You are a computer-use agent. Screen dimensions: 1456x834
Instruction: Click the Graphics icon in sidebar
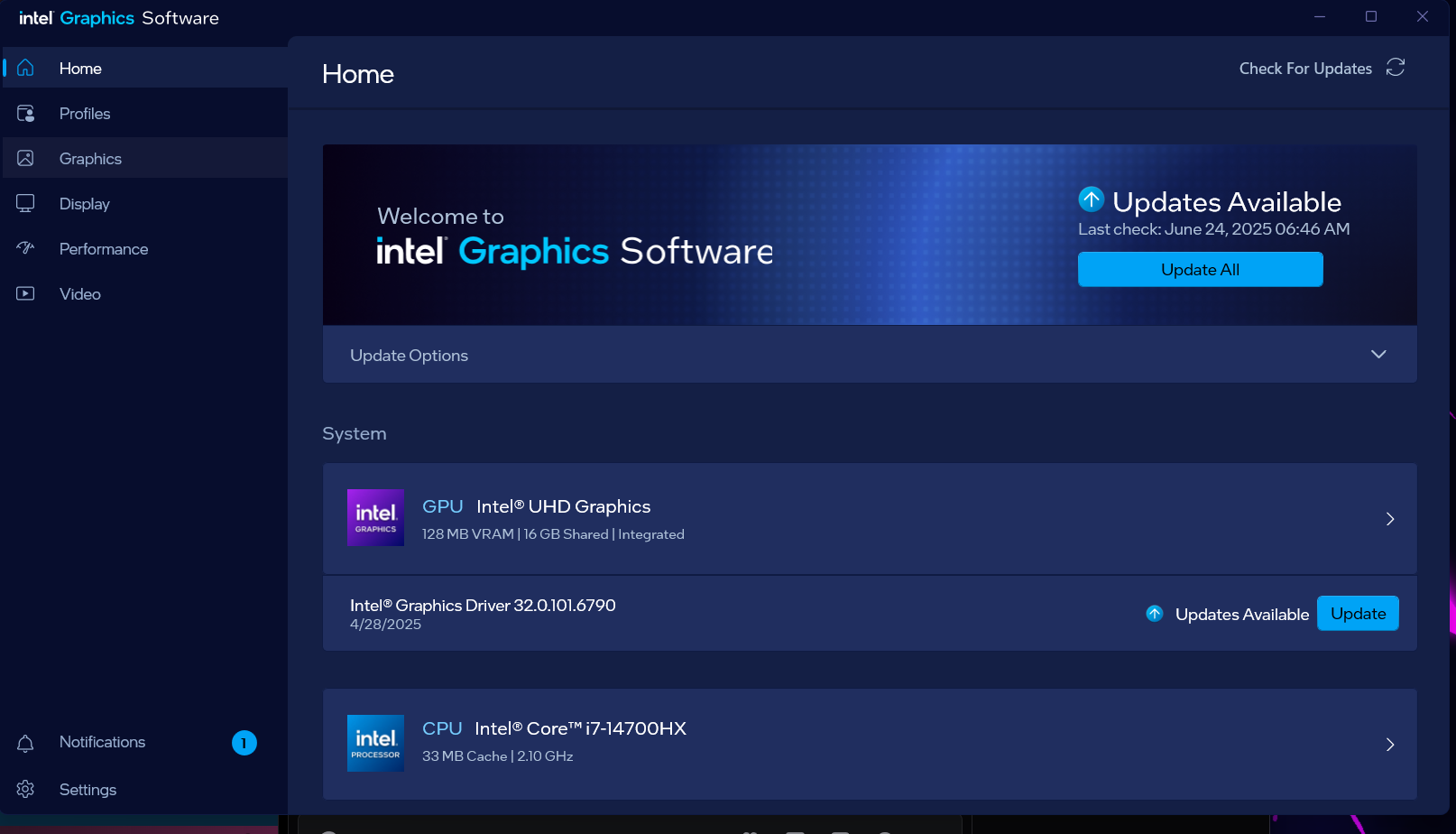pyautogui.click(x=25, y=158)
